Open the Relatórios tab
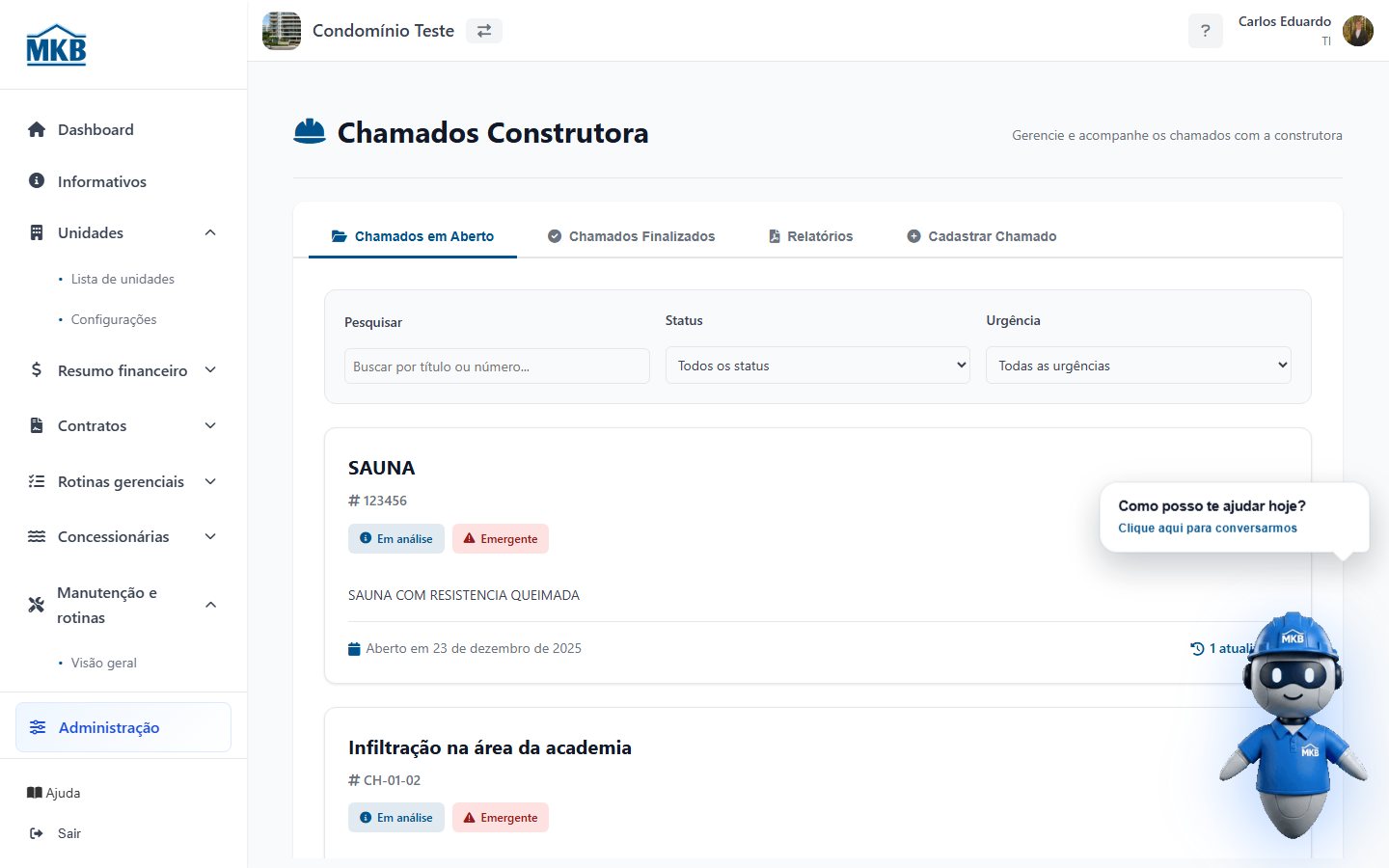This screenshot has height=868, width=1389. (811, 236)
